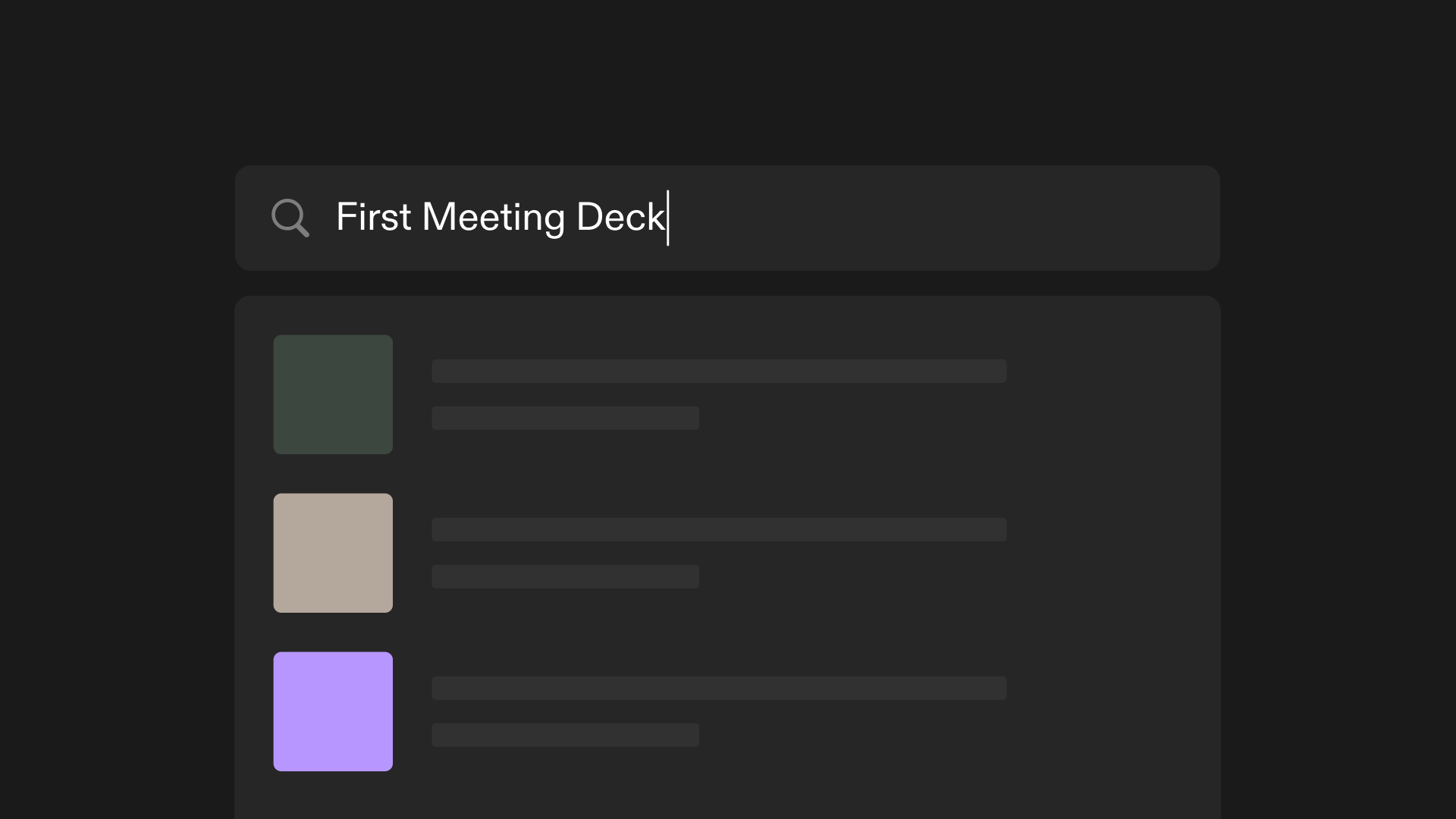Click the magnifying glass search icon
Viewport: 1456px width, 819px height.
click(x=290, y=218)
